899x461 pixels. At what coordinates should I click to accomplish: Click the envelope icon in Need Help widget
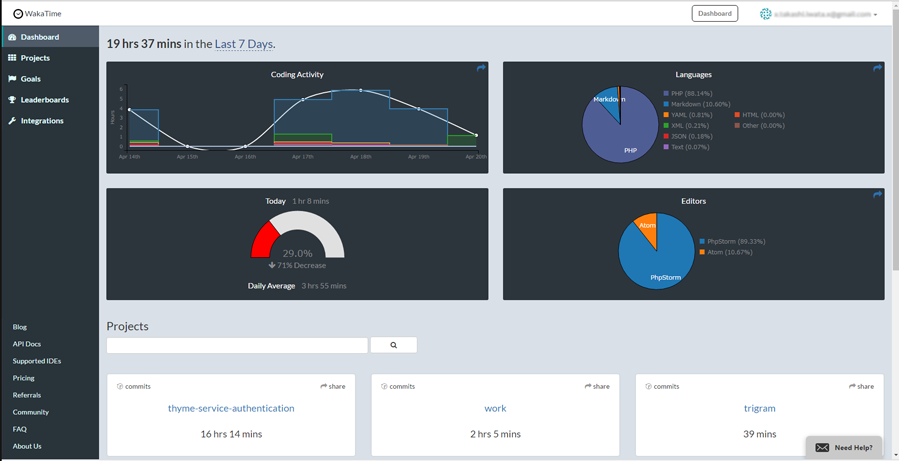point(822,448)
